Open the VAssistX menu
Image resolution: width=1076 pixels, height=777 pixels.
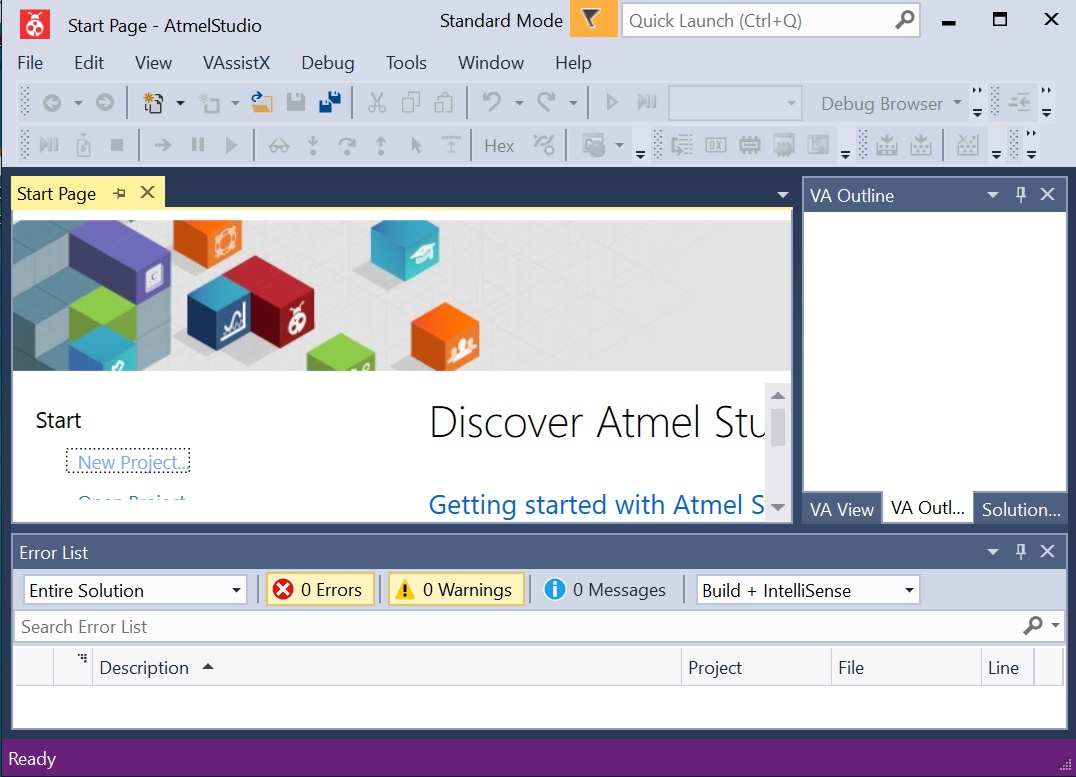pos(237,63)
